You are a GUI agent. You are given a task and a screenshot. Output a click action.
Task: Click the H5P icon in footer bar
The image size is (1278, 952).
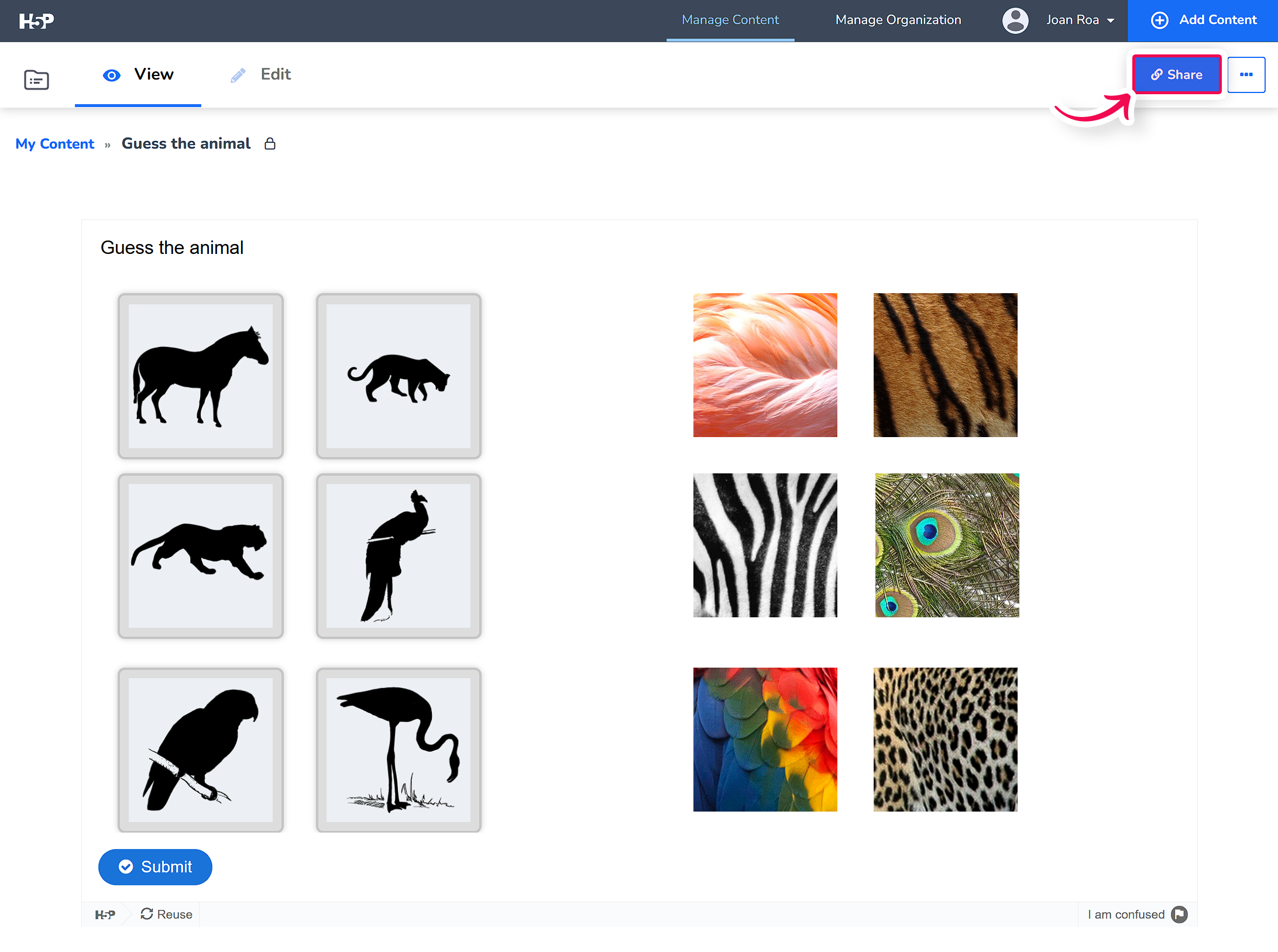[105, 915]
